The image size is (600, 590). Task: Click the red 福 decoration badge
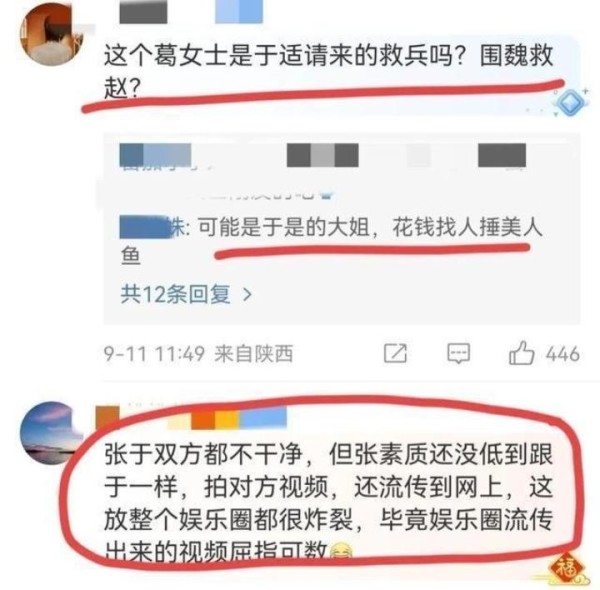click(x=567, y=569)
